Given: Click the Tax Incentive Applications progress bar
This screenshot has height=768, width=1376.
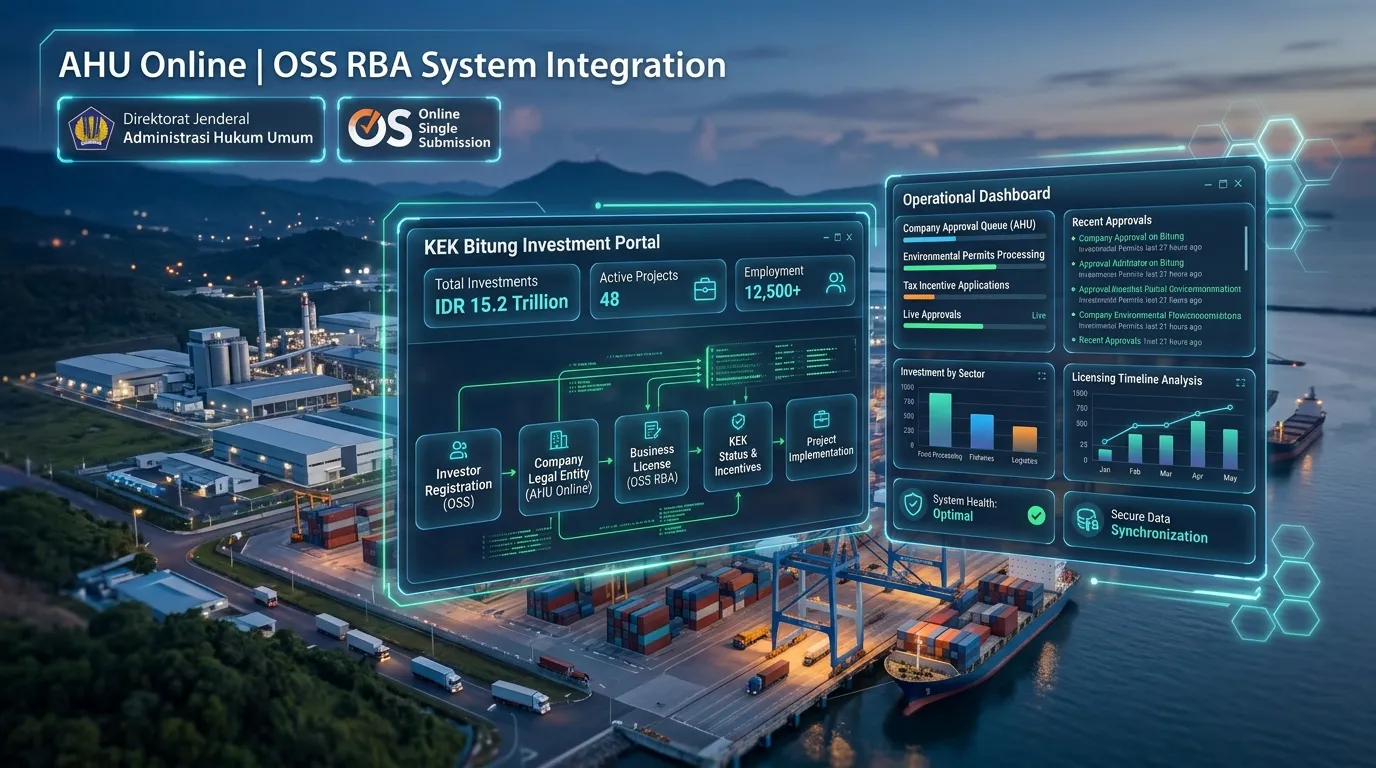Looking at the screenshot, I should point(974,297).
